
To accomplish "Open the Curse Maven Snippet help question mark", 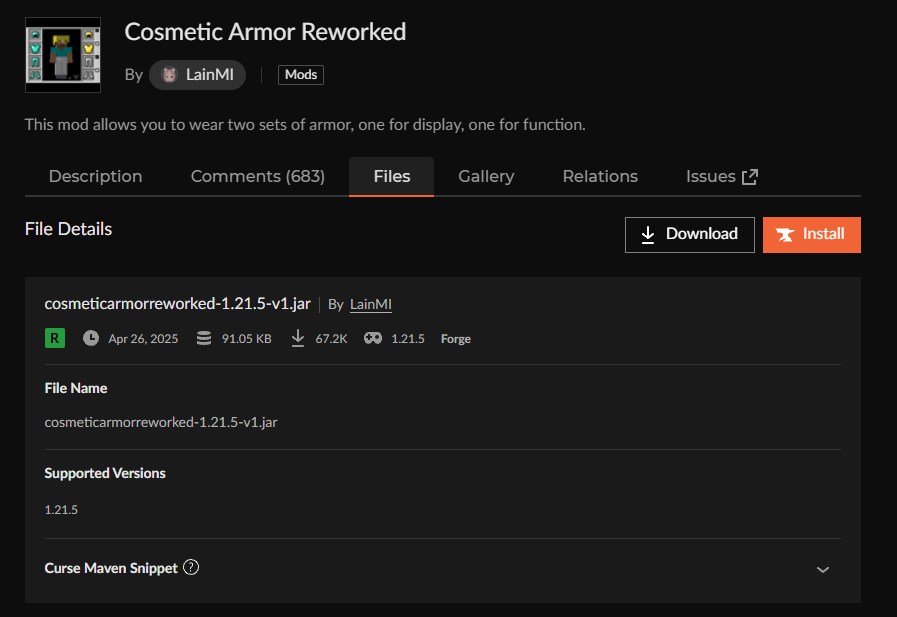I will [189, 567].
